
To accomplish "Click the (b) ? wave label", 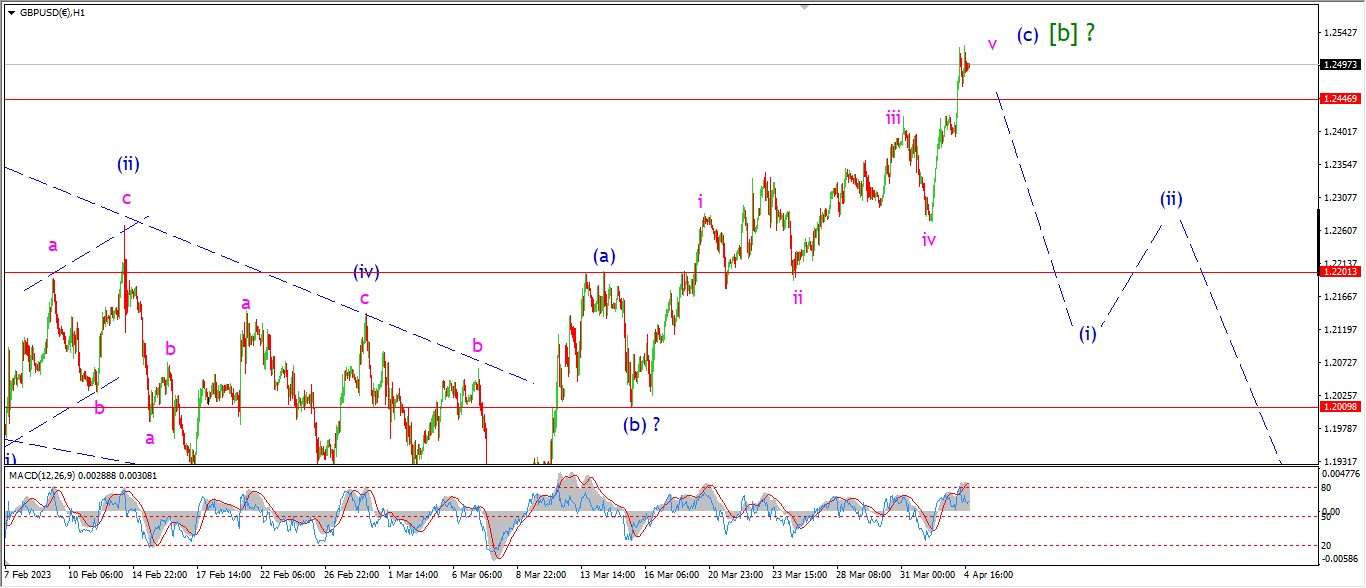I will (642, 424).
